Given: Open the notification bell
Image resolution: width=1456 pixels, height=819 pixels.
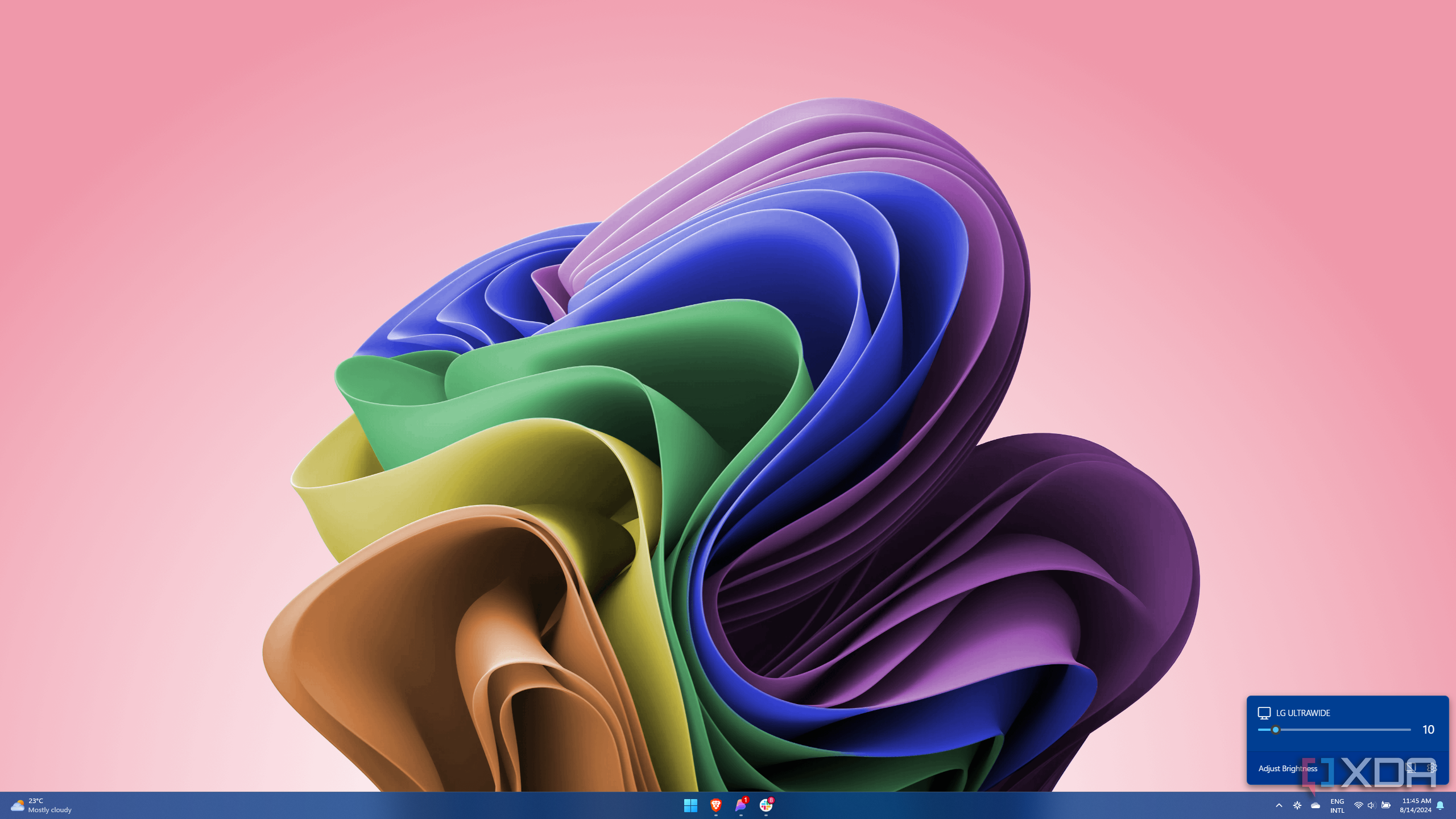Looking at the screenshot, I should tap(1440, 805).
